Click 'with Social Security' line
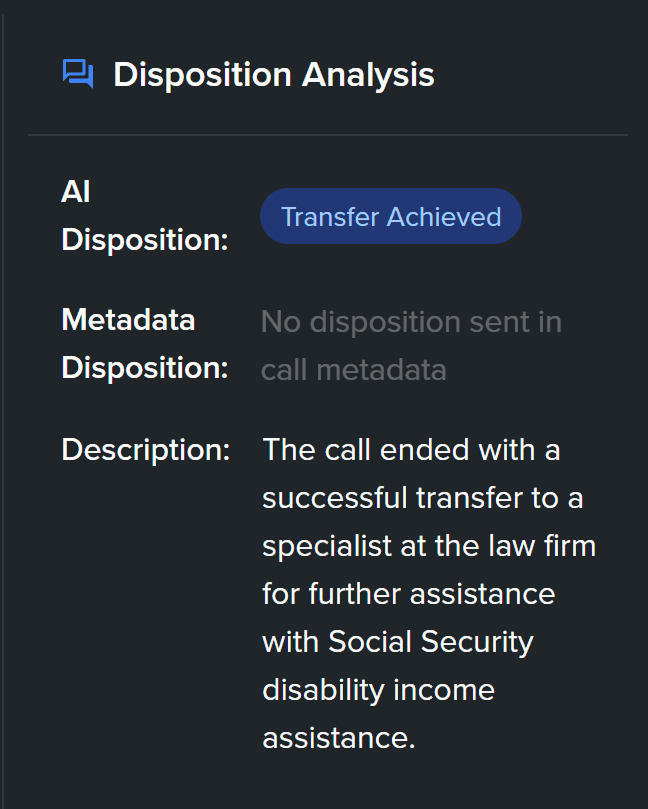The width and height of the screenshot is (648, 809). [398, 643]
